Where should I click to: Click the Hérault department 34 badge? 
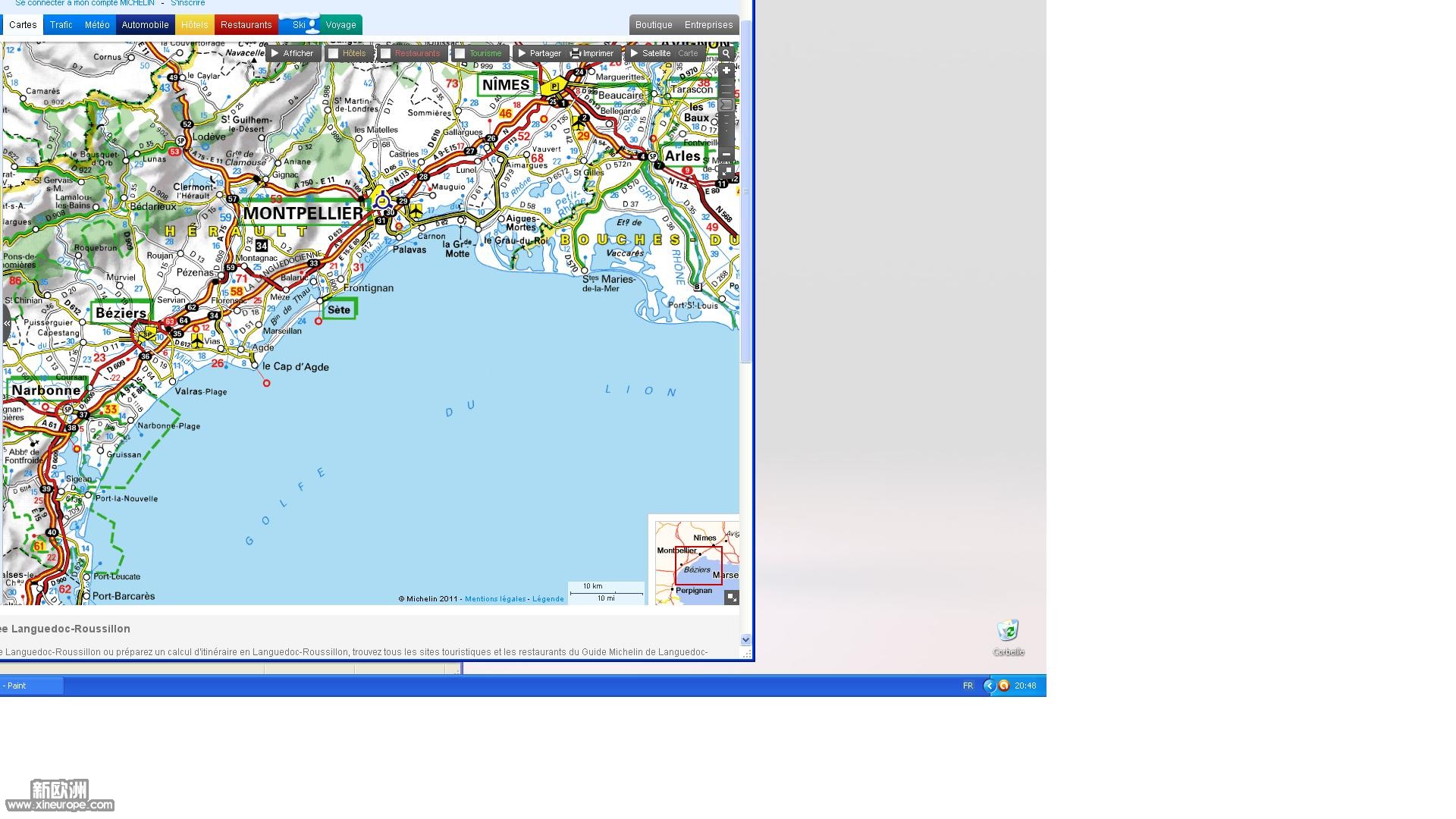click(262, 246)
